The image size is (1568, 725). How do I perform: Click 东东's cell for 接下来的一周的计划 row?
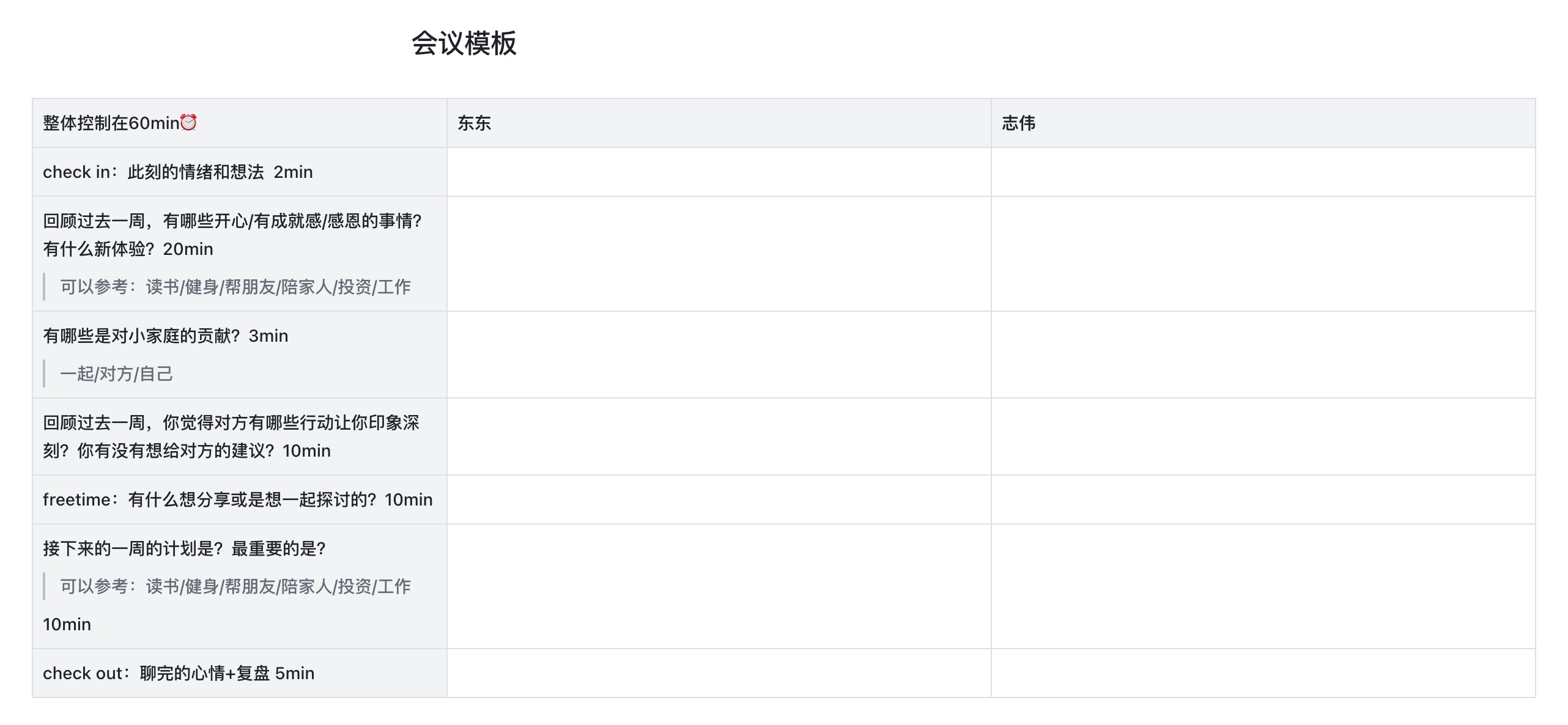point(718,586)
